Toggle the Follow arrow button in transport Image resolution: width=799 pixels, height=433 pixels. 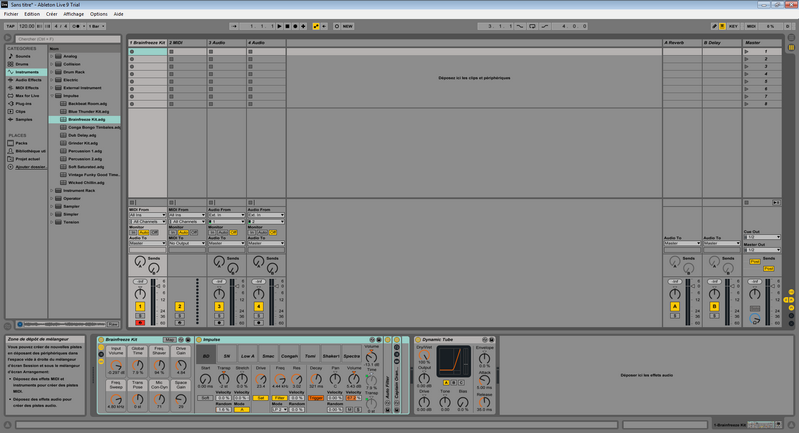coord(234,26)
